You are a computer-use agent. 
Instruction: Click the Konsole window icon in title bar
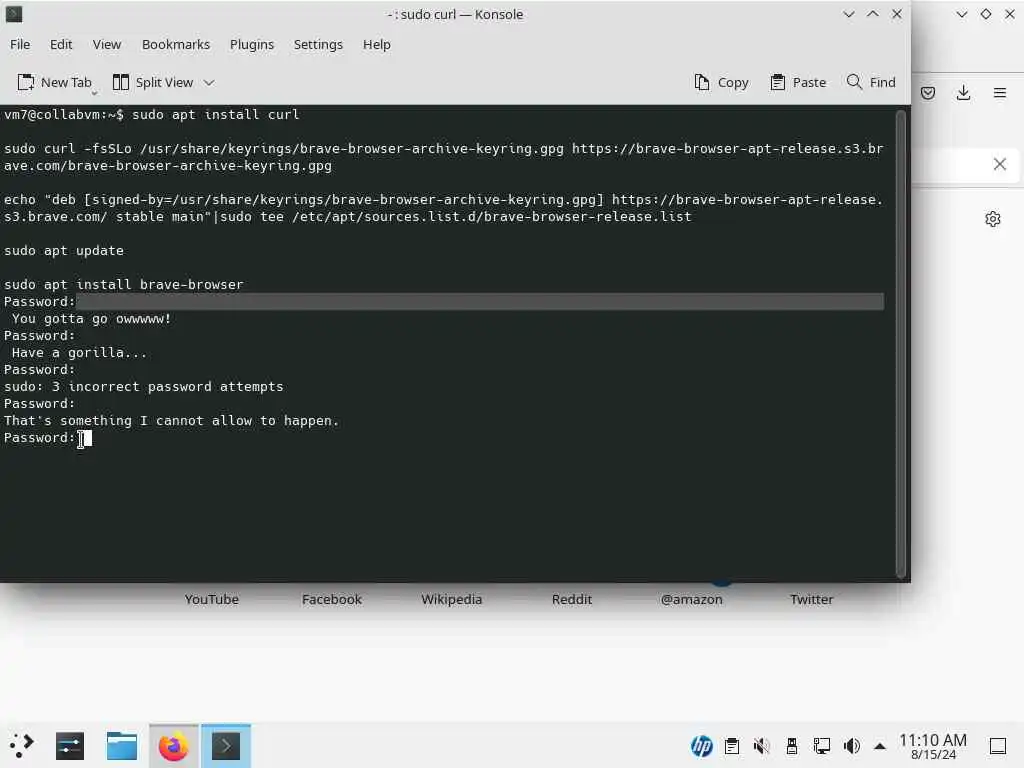coord(14,14)
